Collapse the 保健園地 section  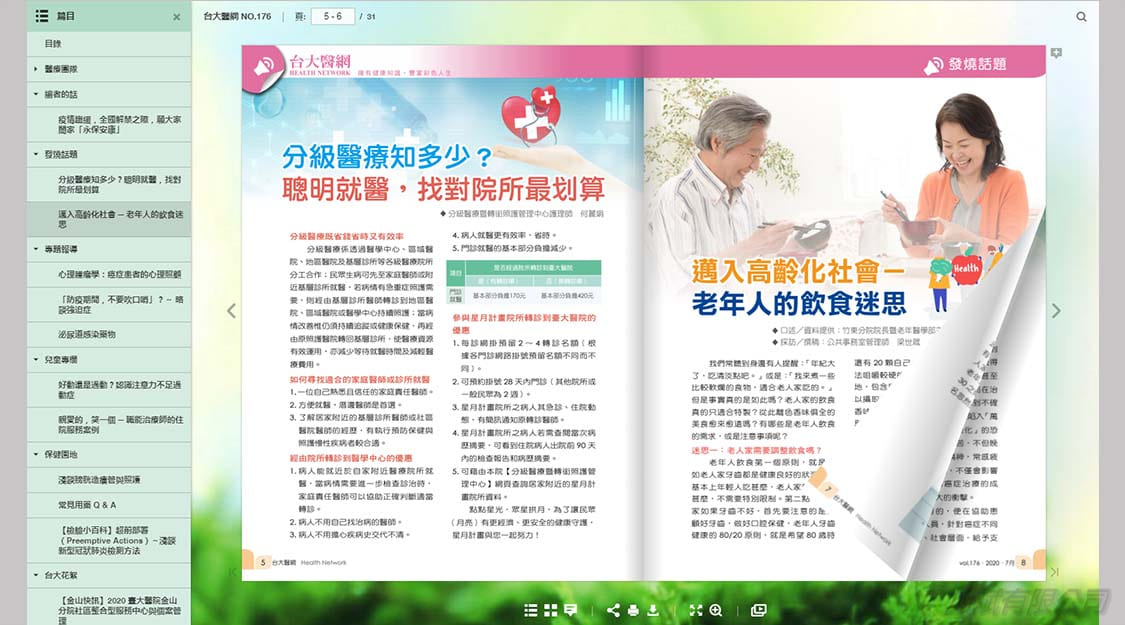(109, 454)
